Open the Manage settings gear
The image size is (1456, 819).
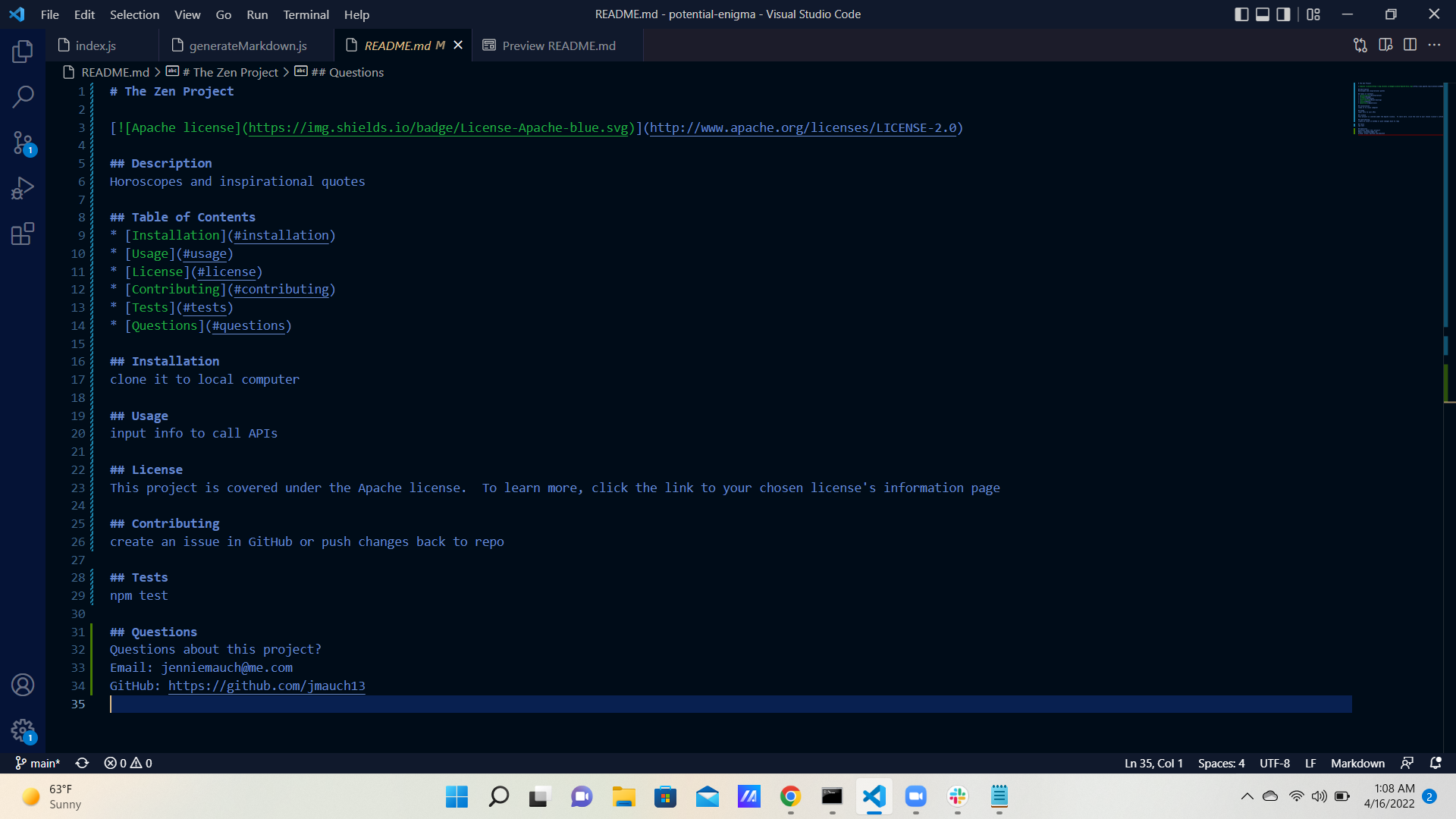coord(22,730)
